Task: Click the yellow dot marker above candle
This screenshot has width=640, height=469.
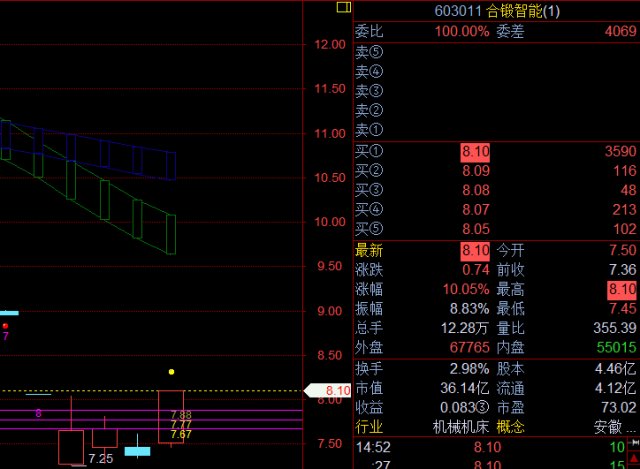Action: coord(171,371)
